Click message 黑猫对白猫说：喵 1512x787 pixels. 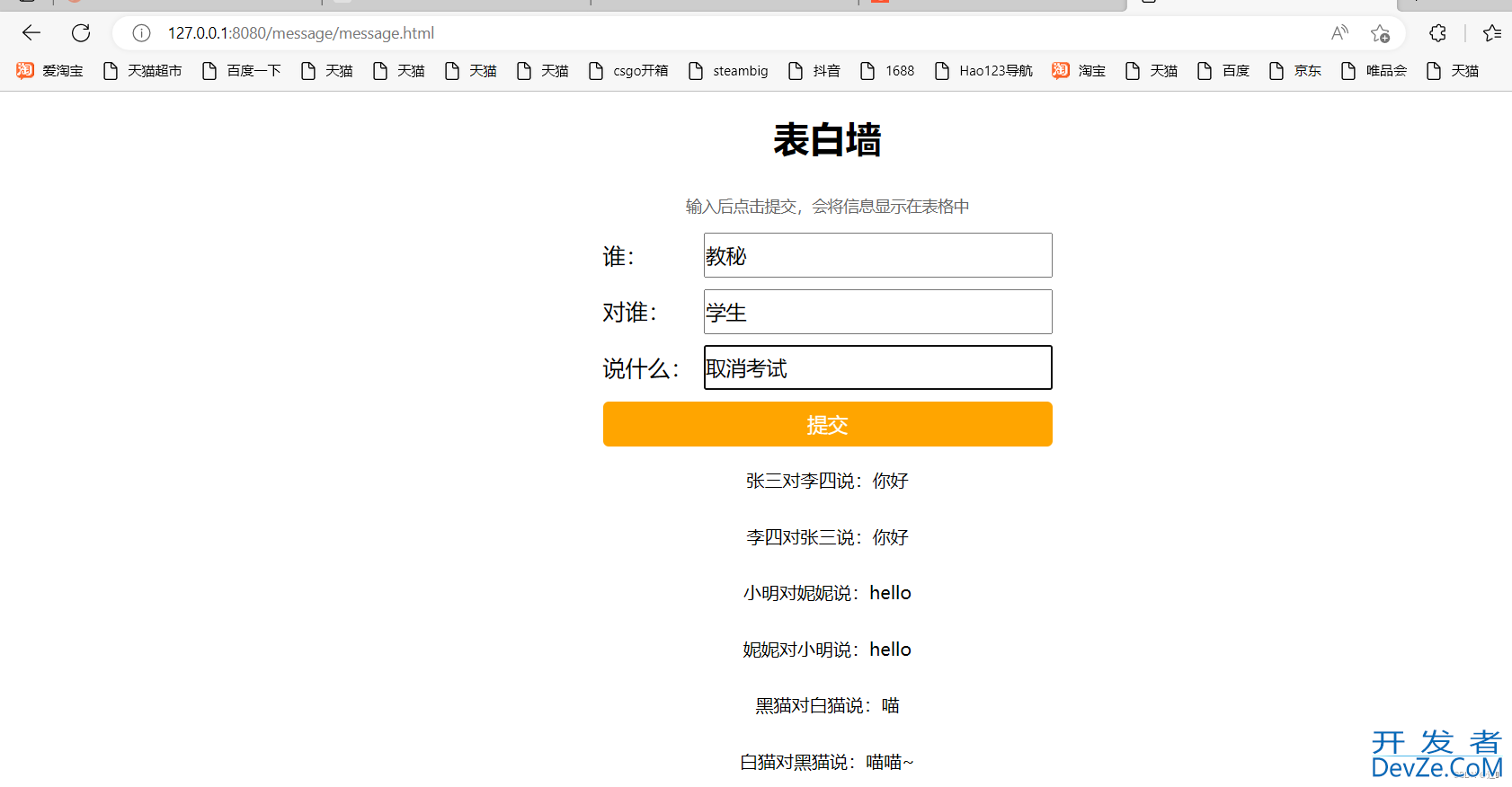tap(827, 705)
